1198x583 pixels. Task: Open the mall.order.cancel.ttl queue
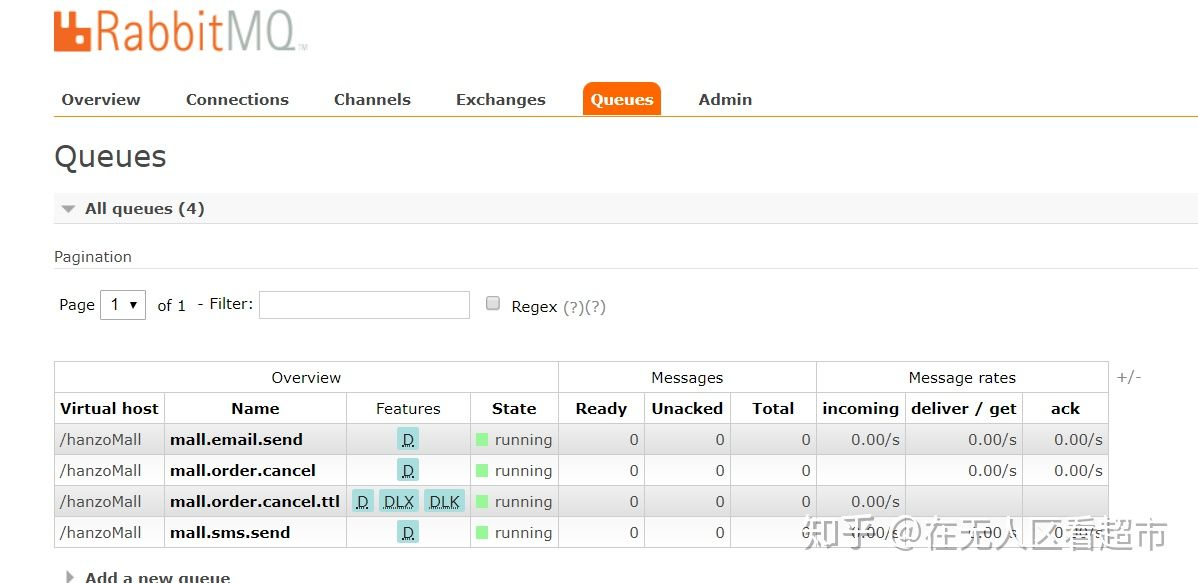tap(255, 502)
